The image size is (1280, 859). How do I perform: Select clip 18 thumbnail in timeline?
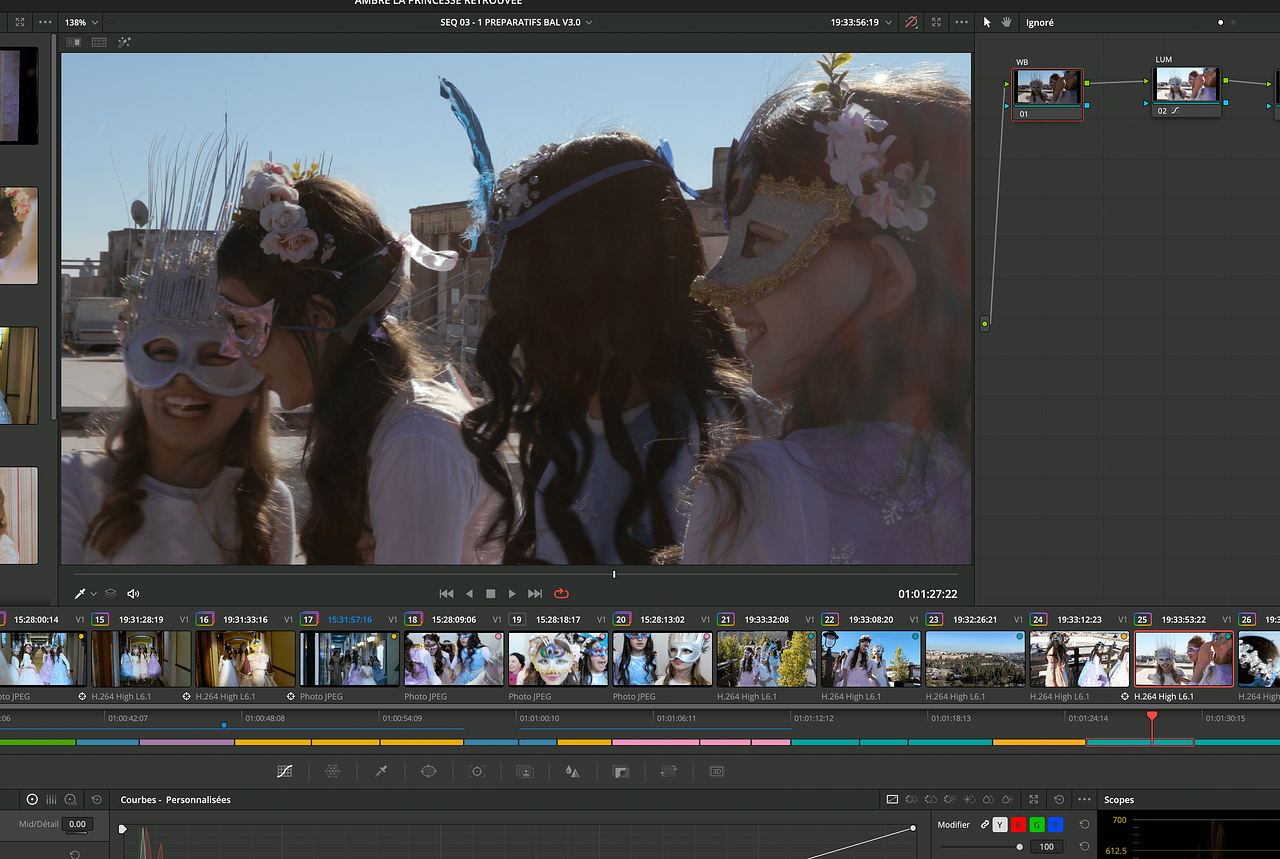point(453,658)
